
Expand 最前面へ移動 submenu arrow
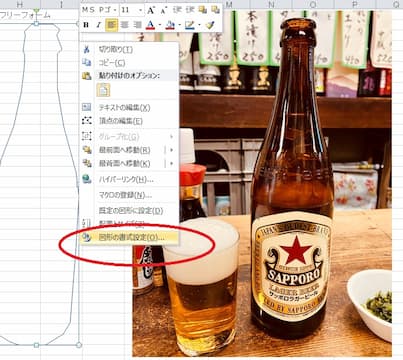coord(171,150)
